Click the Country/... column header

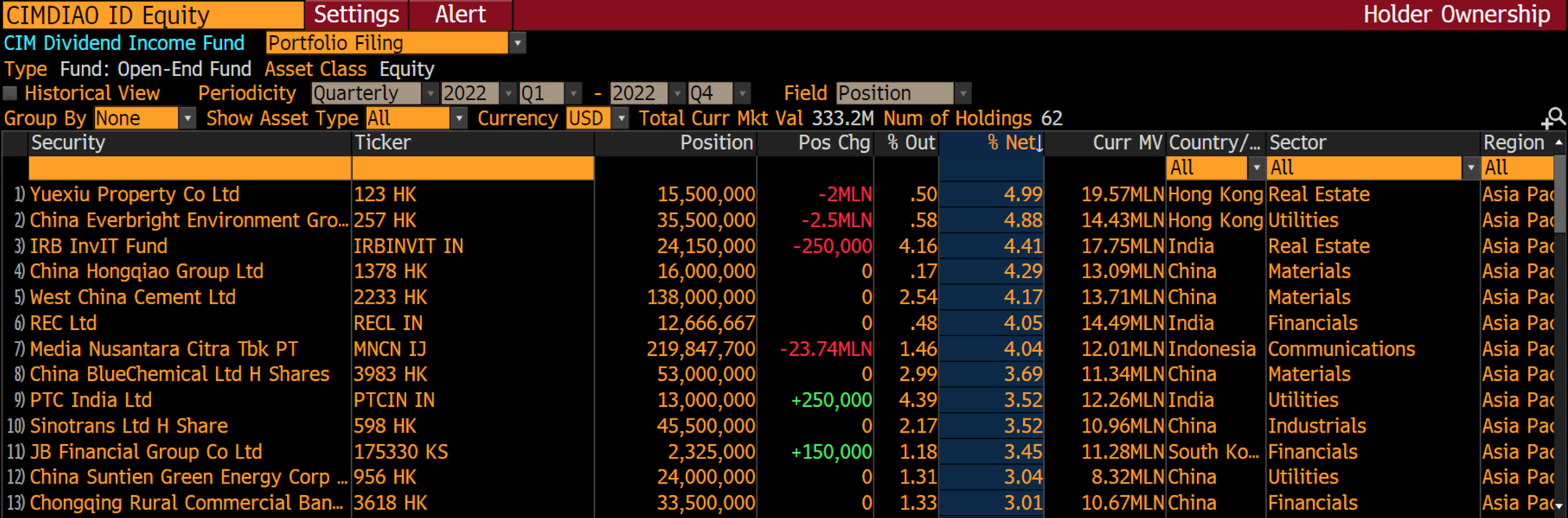pos(1215,143)
